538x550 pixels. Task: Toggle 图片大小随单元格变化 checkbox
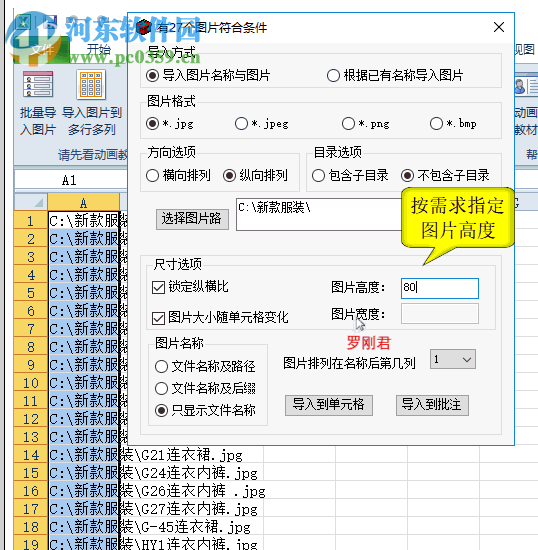click(220, 318)
